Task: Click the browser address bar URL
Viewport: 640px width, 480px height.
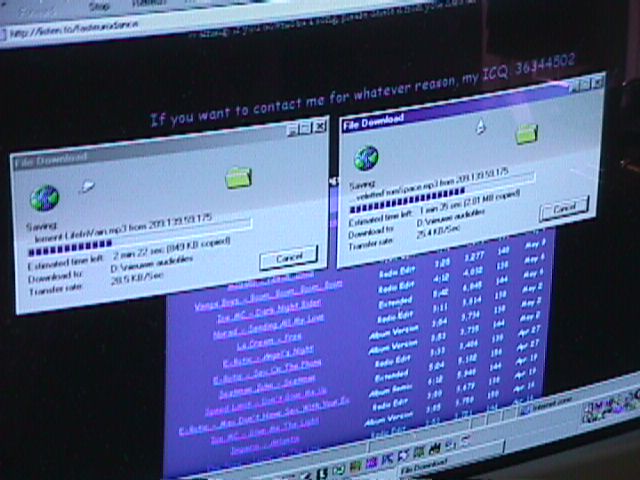Action: pos(70,33)
